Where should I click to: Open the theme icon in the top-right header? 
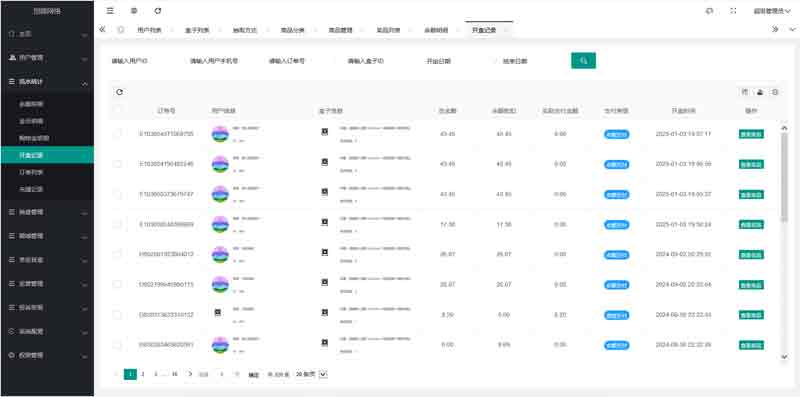pos(710,11)
